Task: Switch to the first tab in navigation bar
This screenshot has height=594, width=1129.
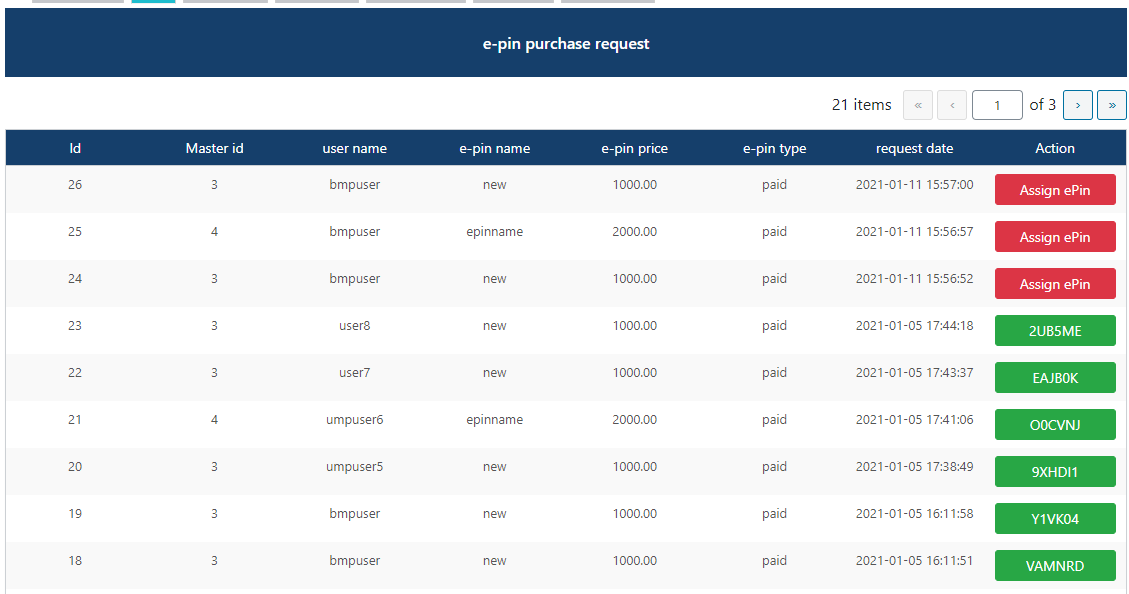Action: (77, 2)
